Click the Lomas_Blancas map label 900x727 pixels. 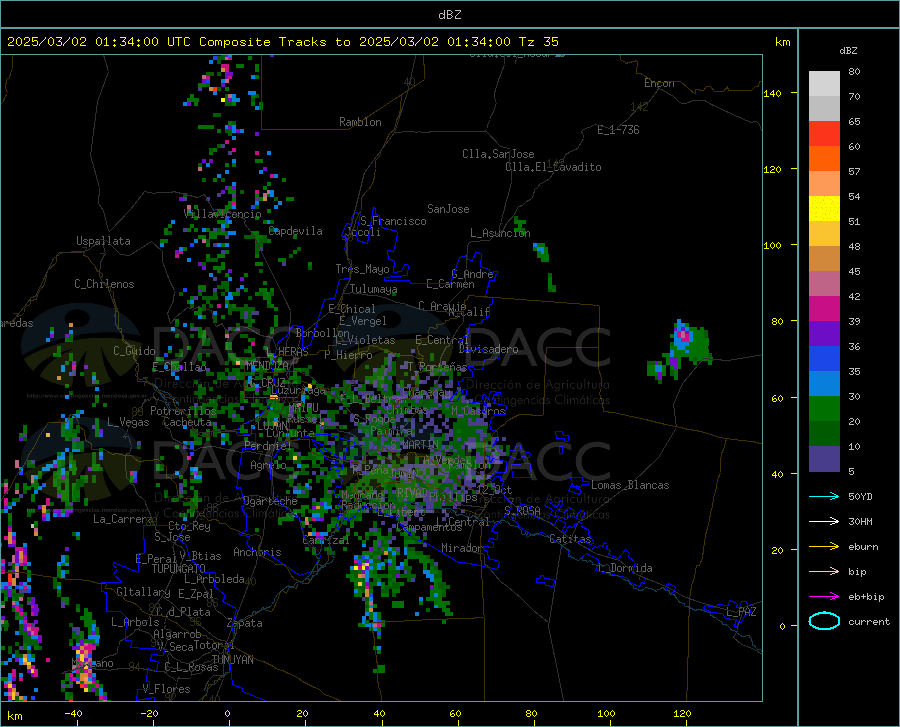point(630,485)
